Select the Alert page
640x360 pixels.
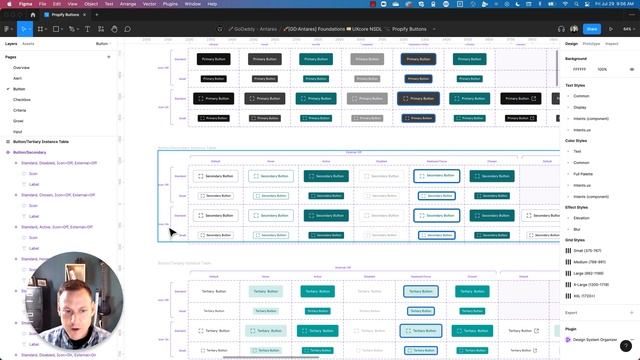[x=18, y=78]
